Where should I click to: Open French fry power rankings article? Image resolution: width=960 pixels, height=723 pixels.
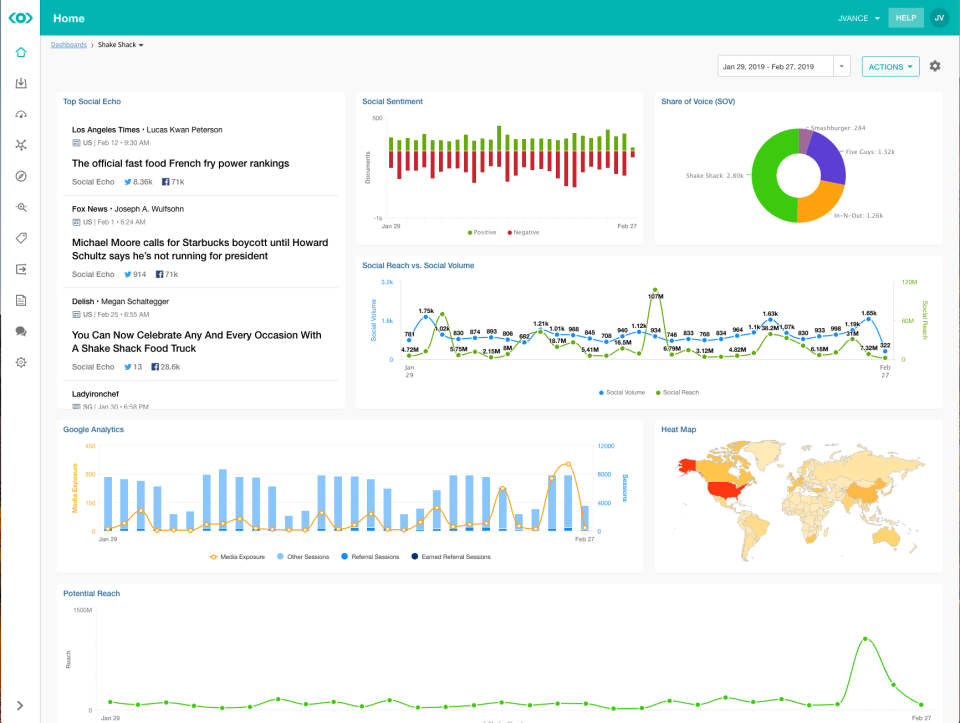point(181,163)
